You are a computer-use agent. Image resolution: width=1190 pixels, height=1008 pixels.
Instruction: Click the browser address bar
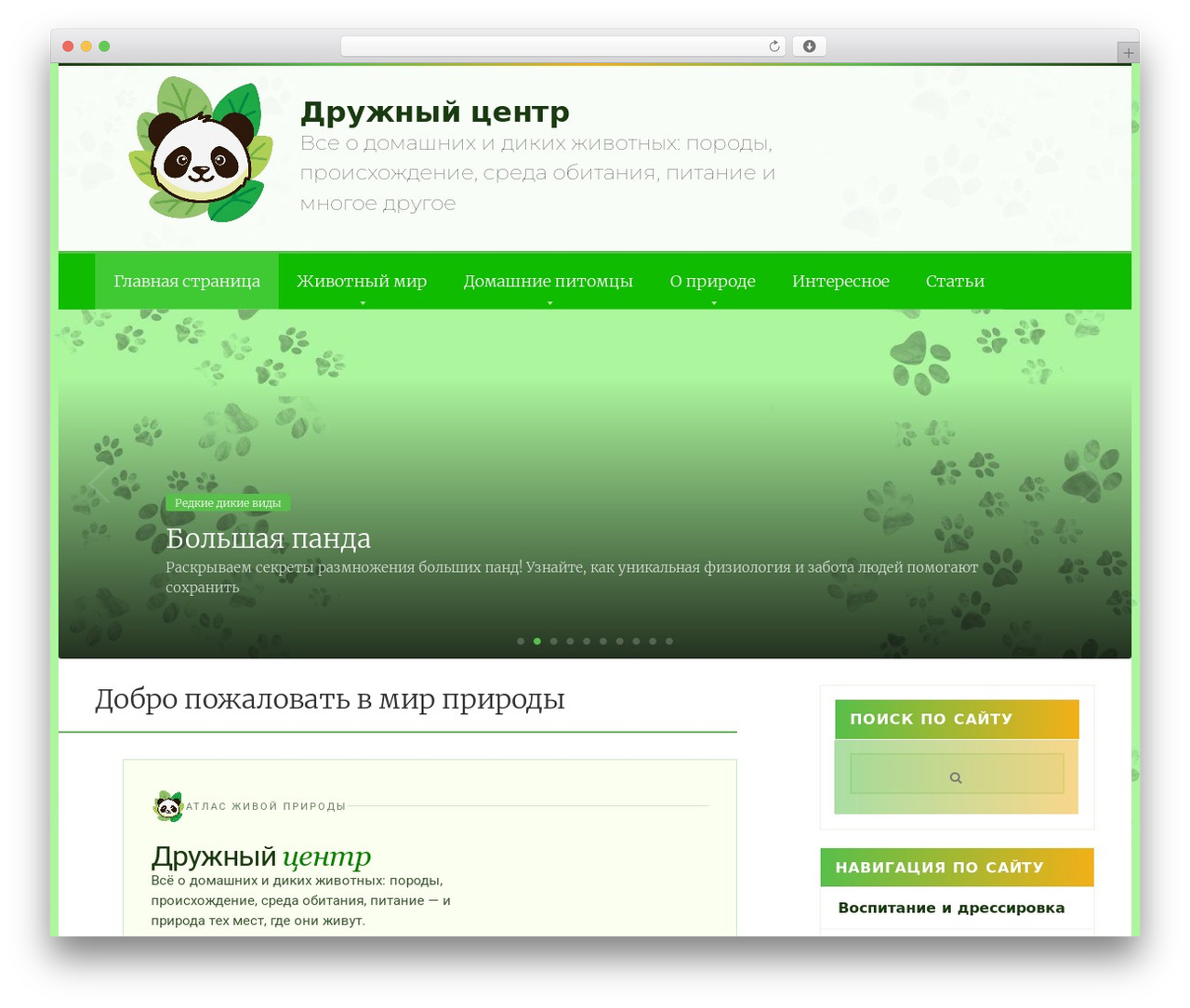click(x=563, y=46)
